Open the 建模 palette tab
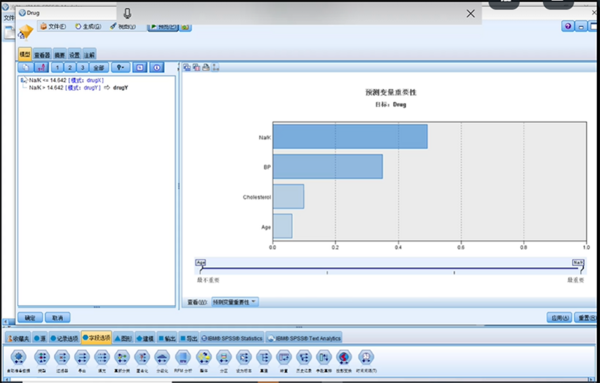600x383 pixels. [145, 338]
